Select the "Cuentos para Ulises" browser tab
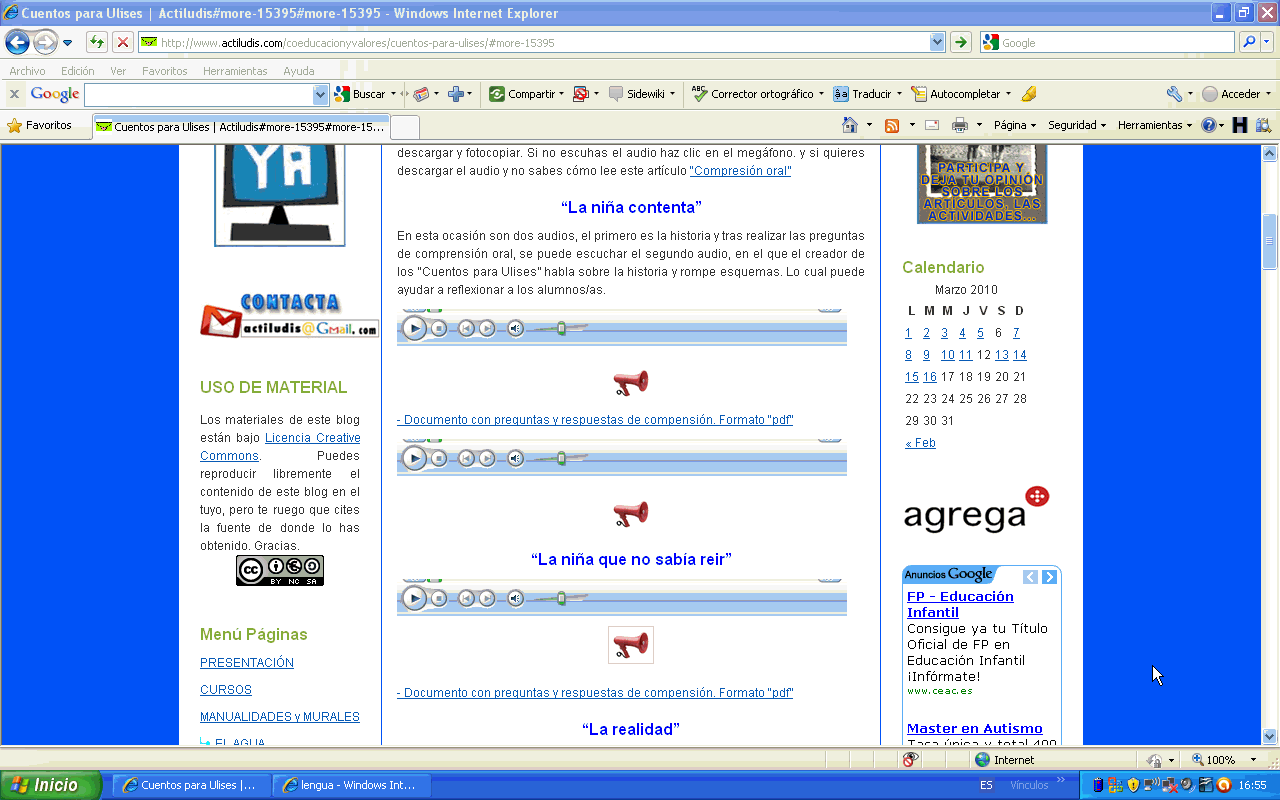This screenshot has width=1280, height=800. (240, 127)
